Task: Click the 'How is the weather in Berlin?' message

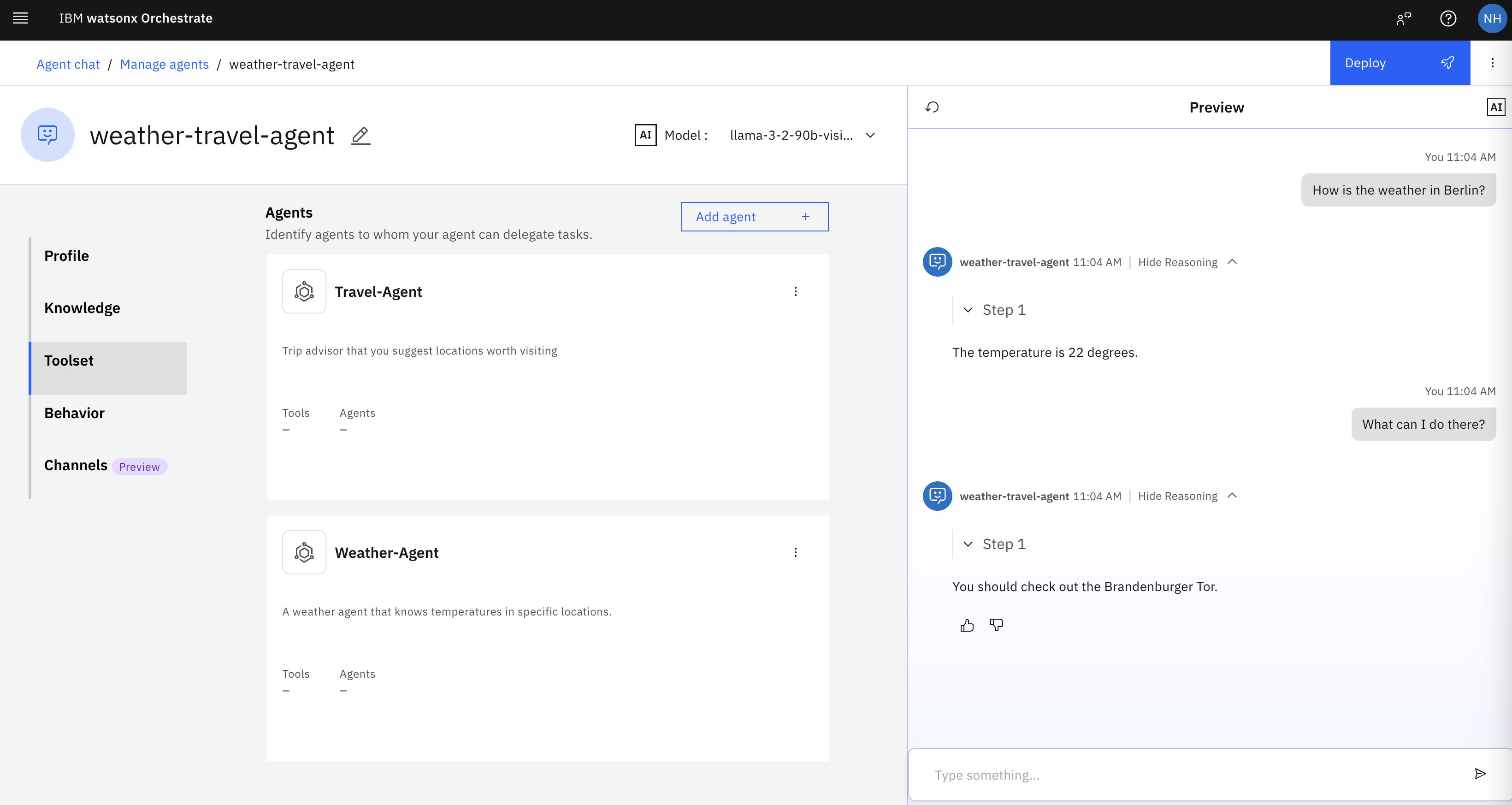Action: [1398, 190]
